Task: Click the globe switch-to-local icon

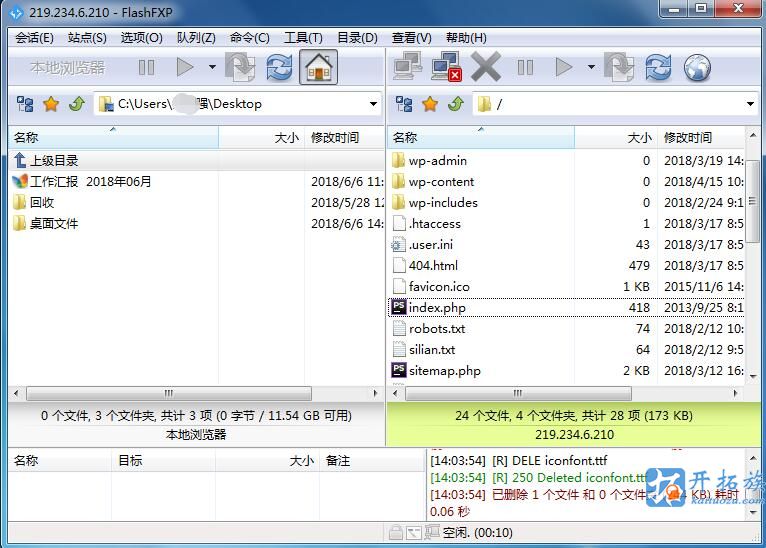Action: pos(697,67)
